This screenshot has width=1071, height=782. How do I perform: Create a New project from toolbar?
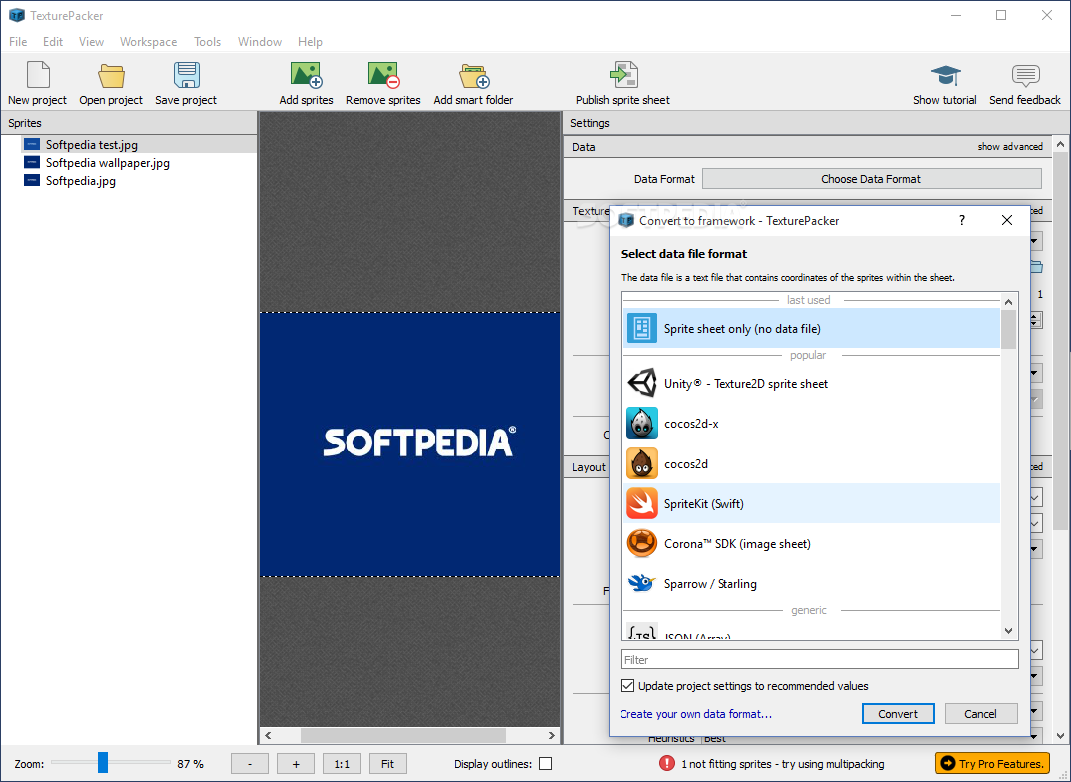[x=38, y=83]
